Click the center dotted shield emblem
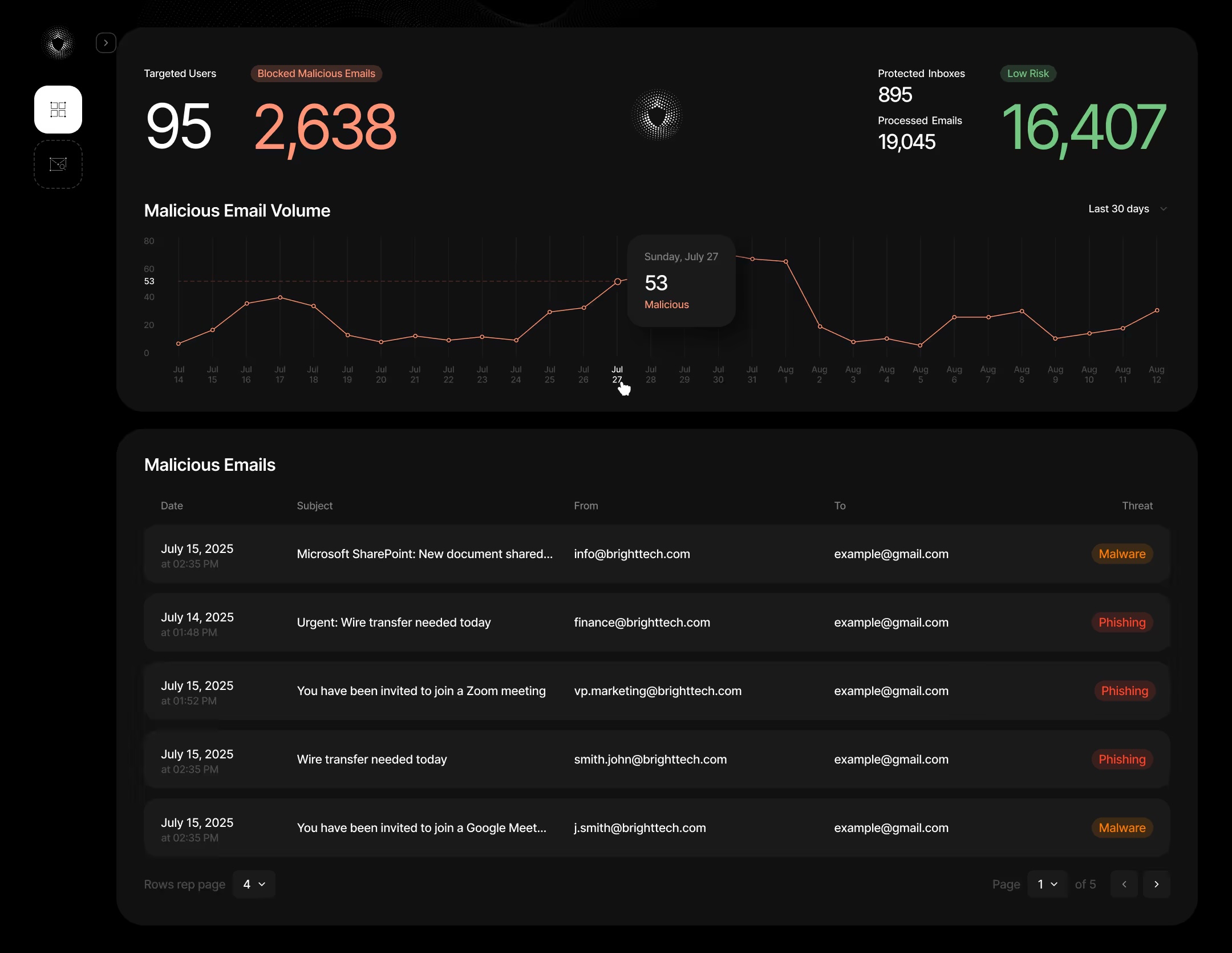 click(657, 115)
